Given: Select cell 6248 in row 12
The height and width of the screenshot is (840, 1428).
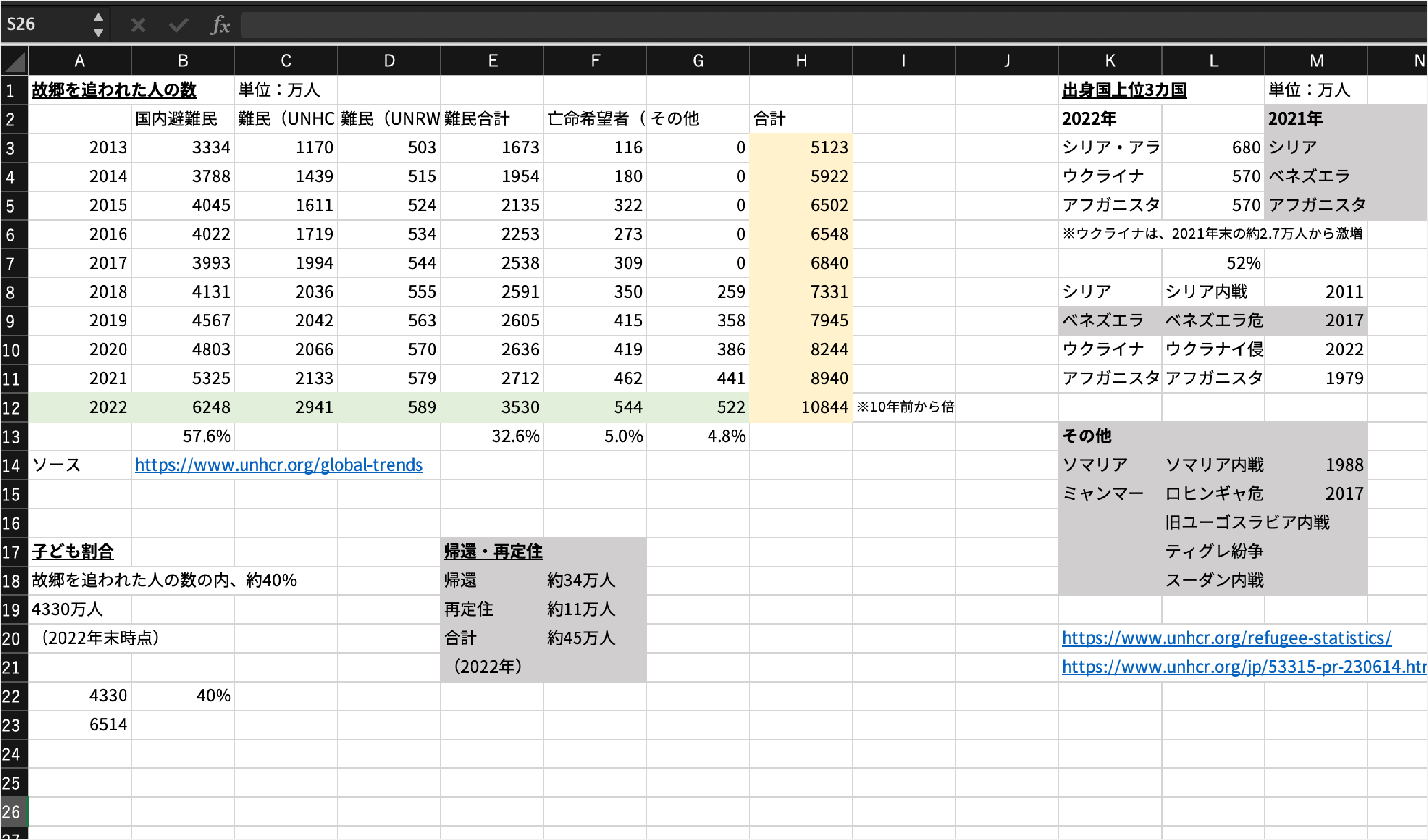Looking at the screenshot, I should pyautogui.click(x=183, y=407).
